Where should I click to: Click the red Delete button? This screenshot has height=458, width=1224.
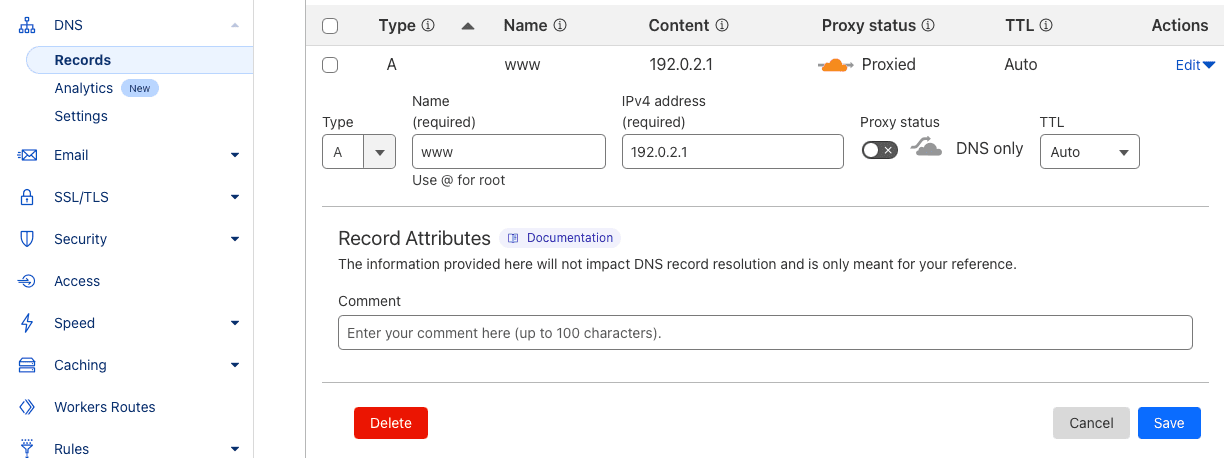(x=390, y=423)
